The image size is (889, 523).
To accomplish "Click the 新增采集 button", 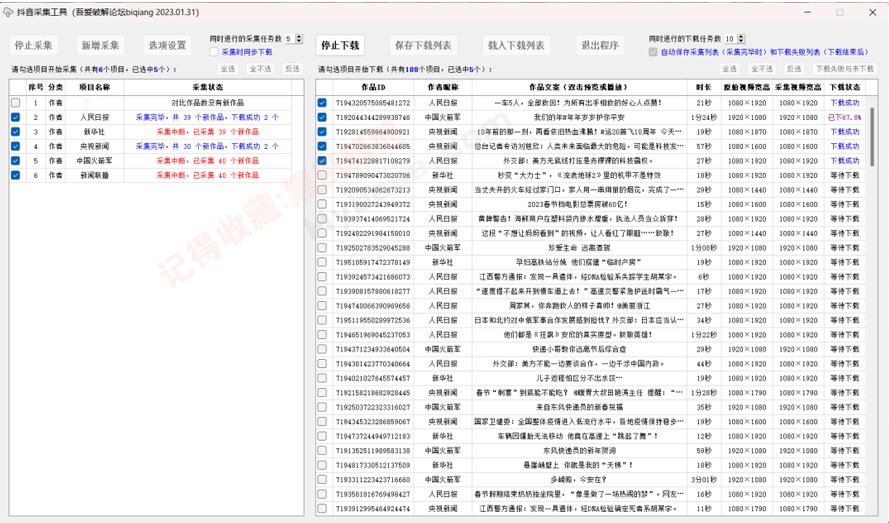I will 100,45.
